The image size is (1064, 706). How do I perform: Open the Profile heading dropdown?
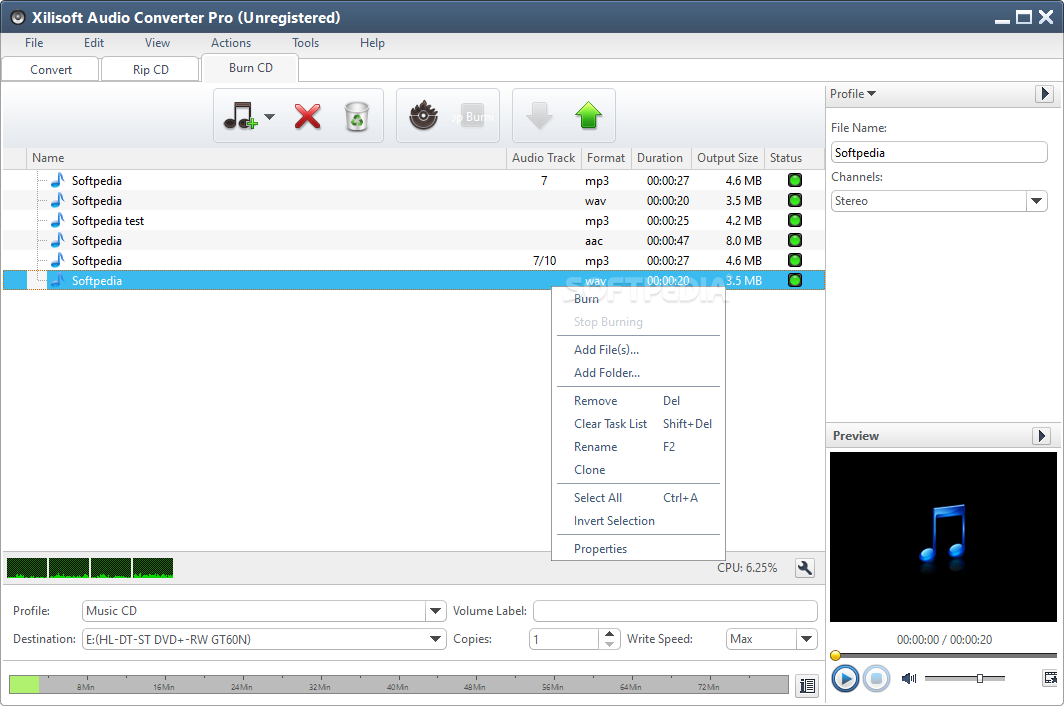click(853, 94)
